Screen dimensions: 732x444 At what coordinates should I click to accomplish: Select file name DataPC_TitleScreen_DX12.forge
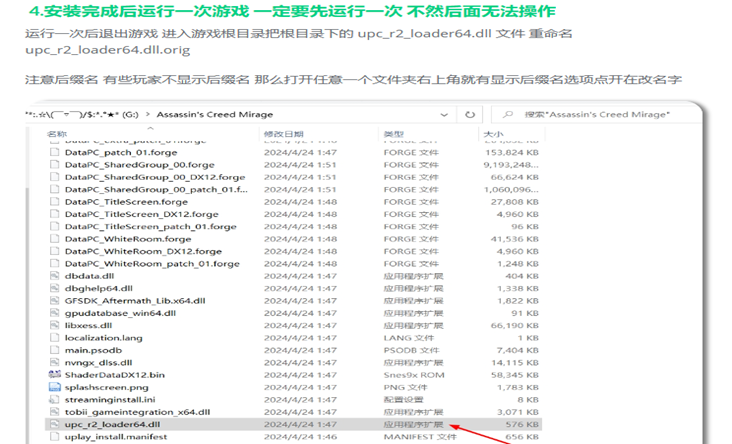(141, 214)
